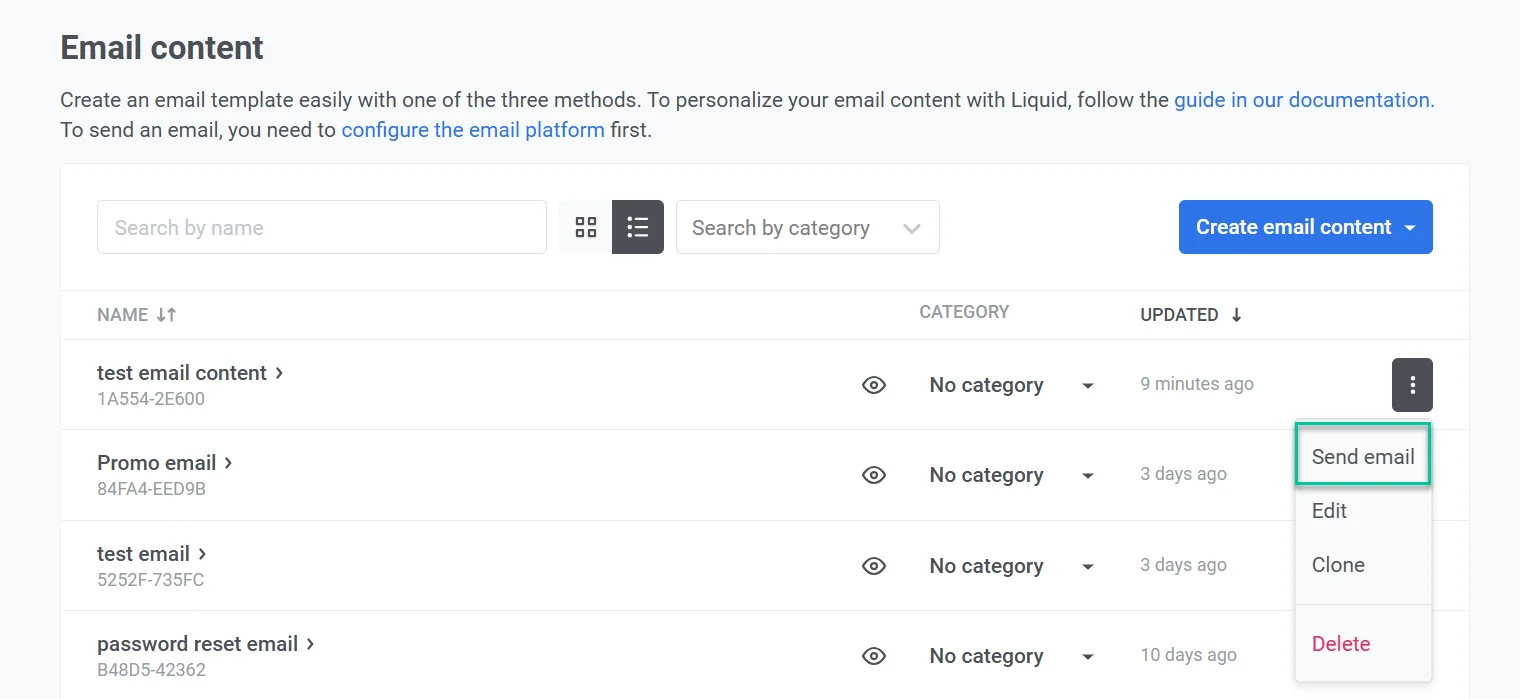Click the Search by name field
The image size is (1520, 699).
coord(321,227)
